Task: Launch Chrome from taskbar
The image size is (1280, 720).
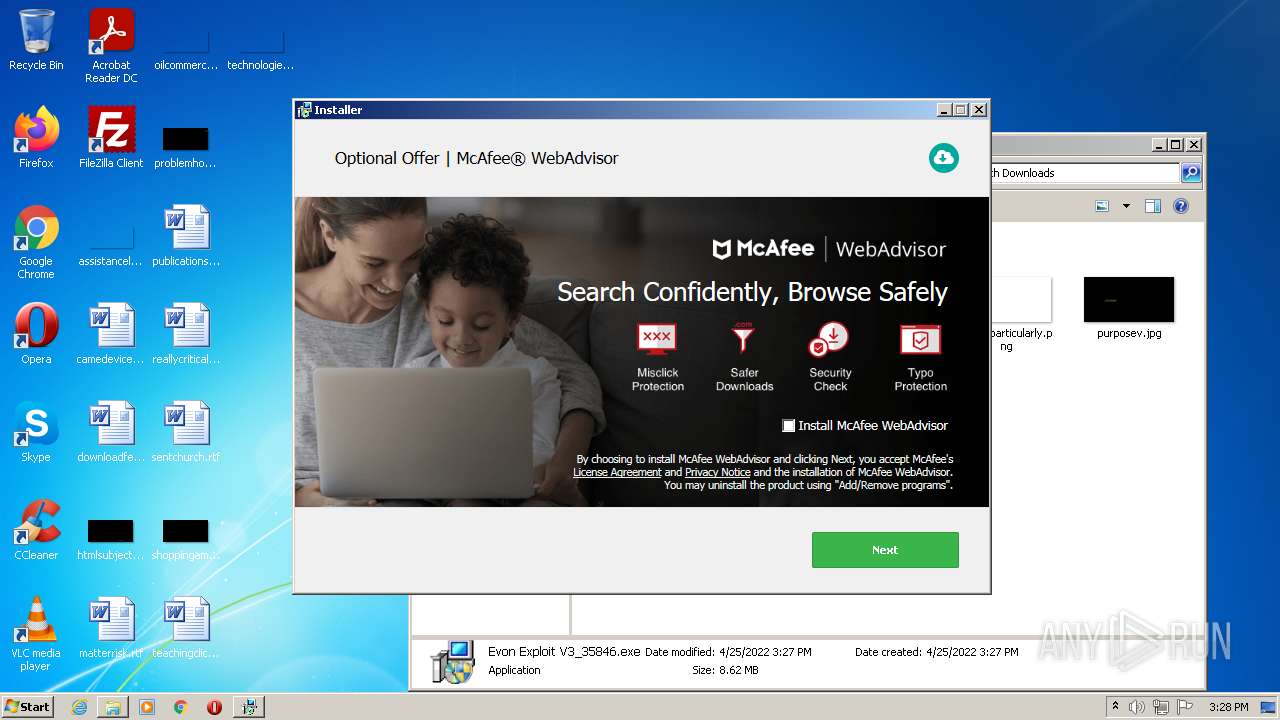Action: click(x=181, y=707)
